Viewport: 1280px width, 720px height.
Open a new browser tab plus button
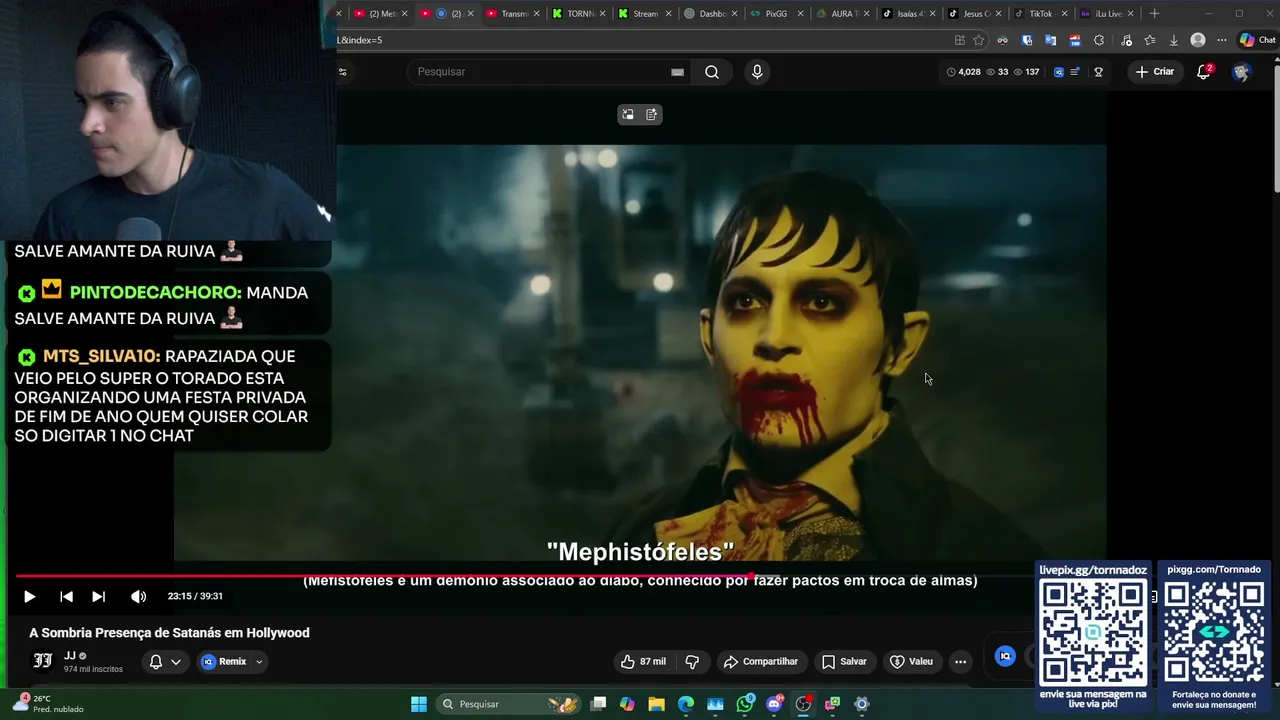point(1154,14)
